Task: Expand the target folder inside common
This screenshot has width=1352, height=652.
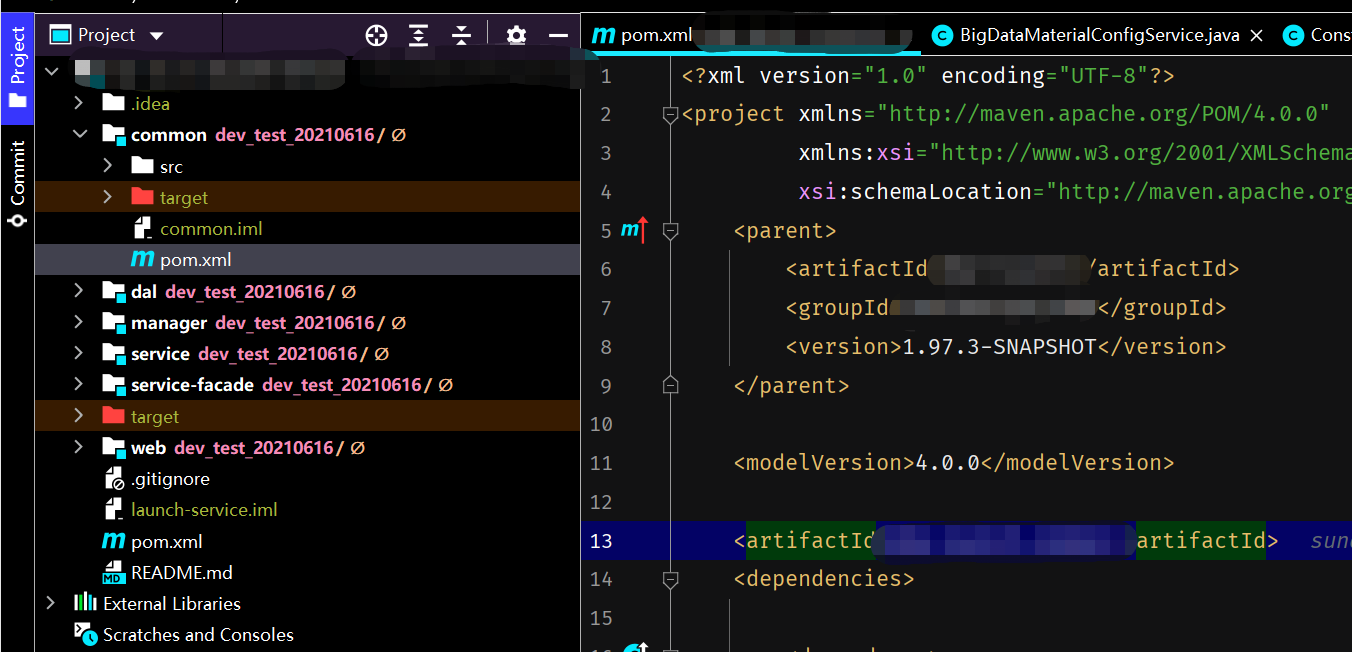Action: click(107, 197)
